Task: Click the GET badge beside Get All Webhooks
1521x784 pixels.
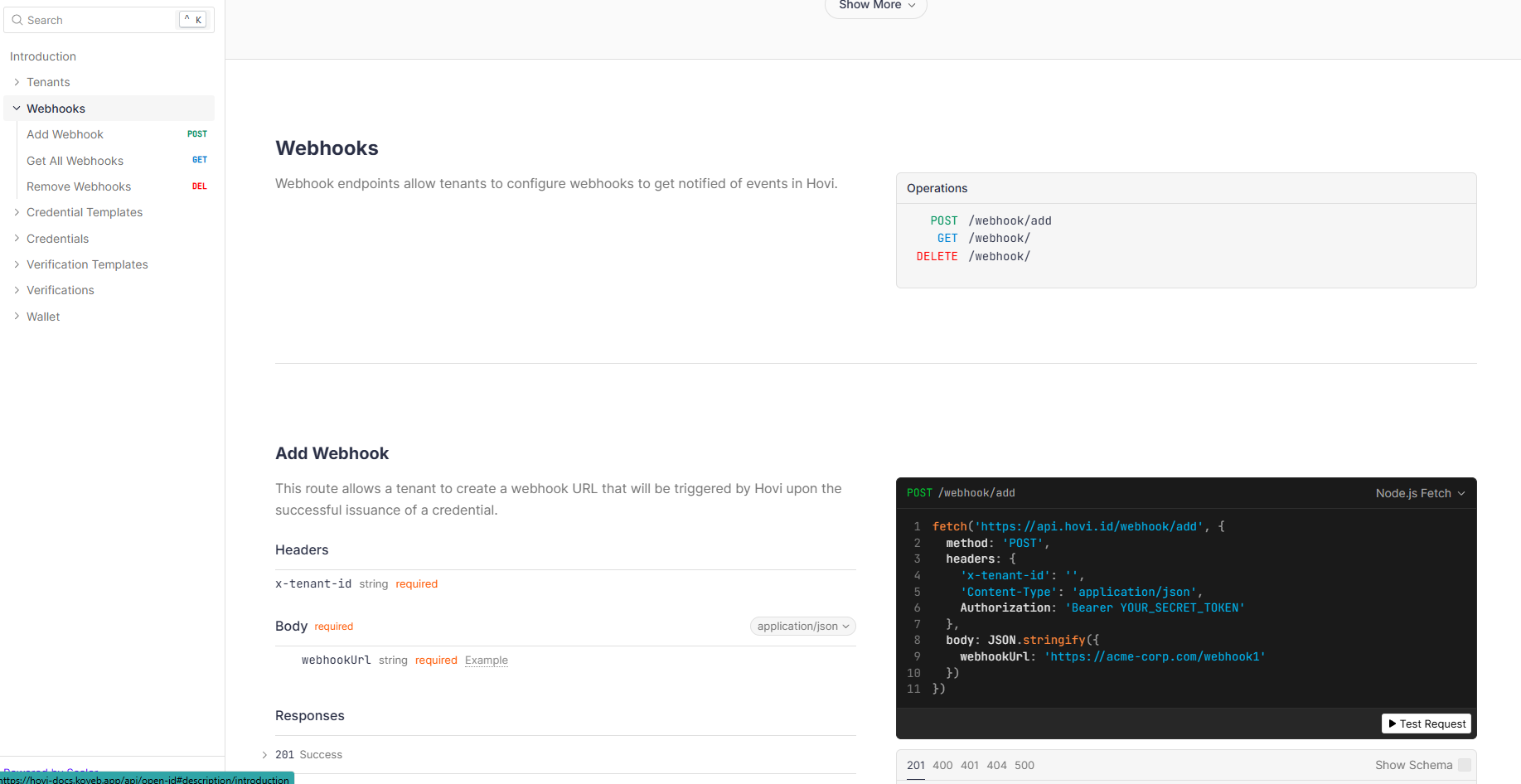Action: (200, 160)
